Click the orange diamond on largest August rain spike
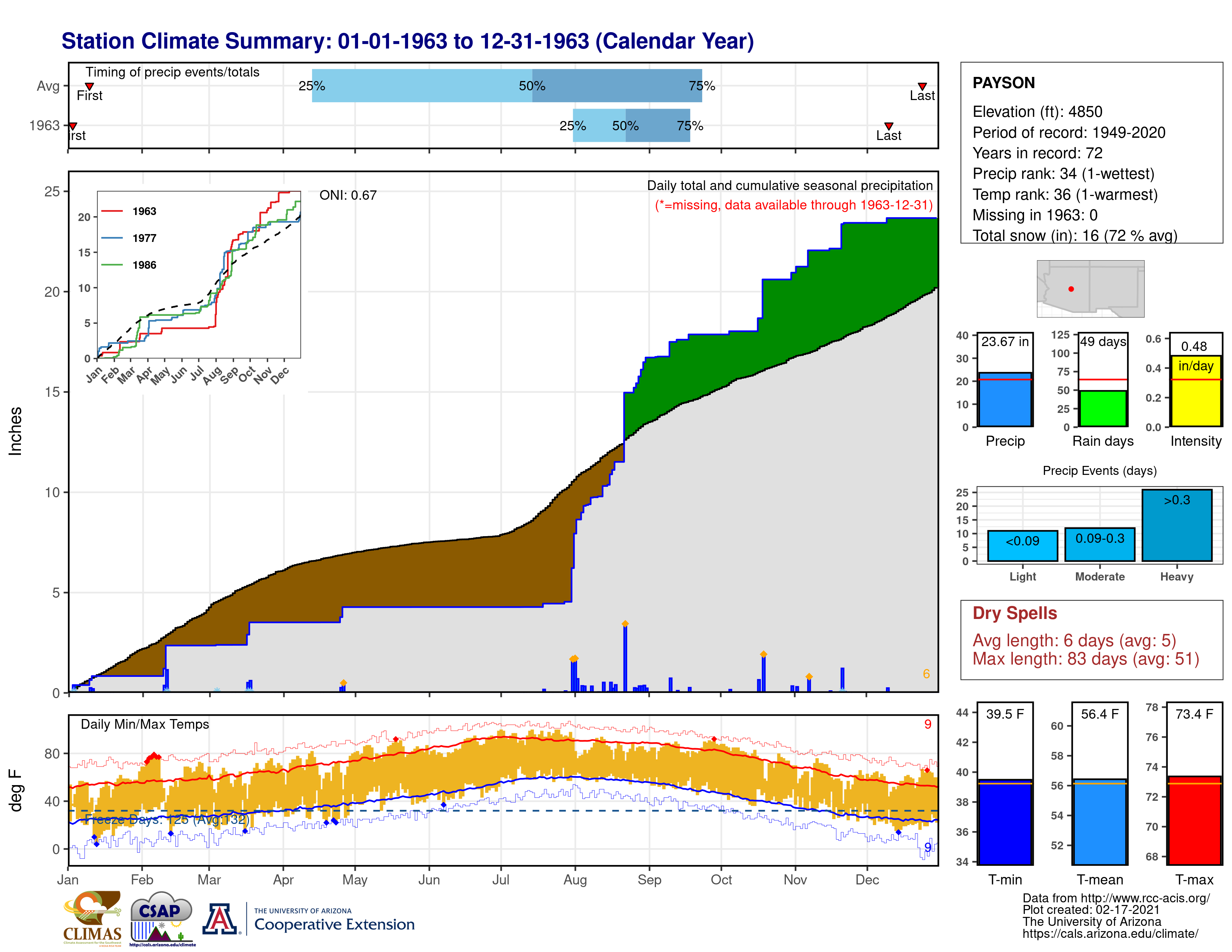Image resolution: width=1232 pixels, height=952 pixels. 625,624
